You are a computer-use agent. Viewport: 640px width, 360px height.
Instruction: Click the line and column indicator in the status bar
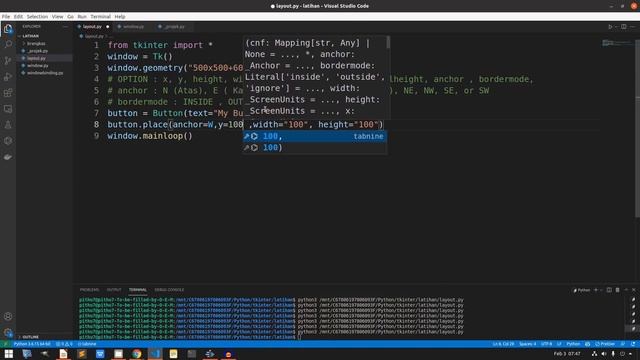(503, 344)
